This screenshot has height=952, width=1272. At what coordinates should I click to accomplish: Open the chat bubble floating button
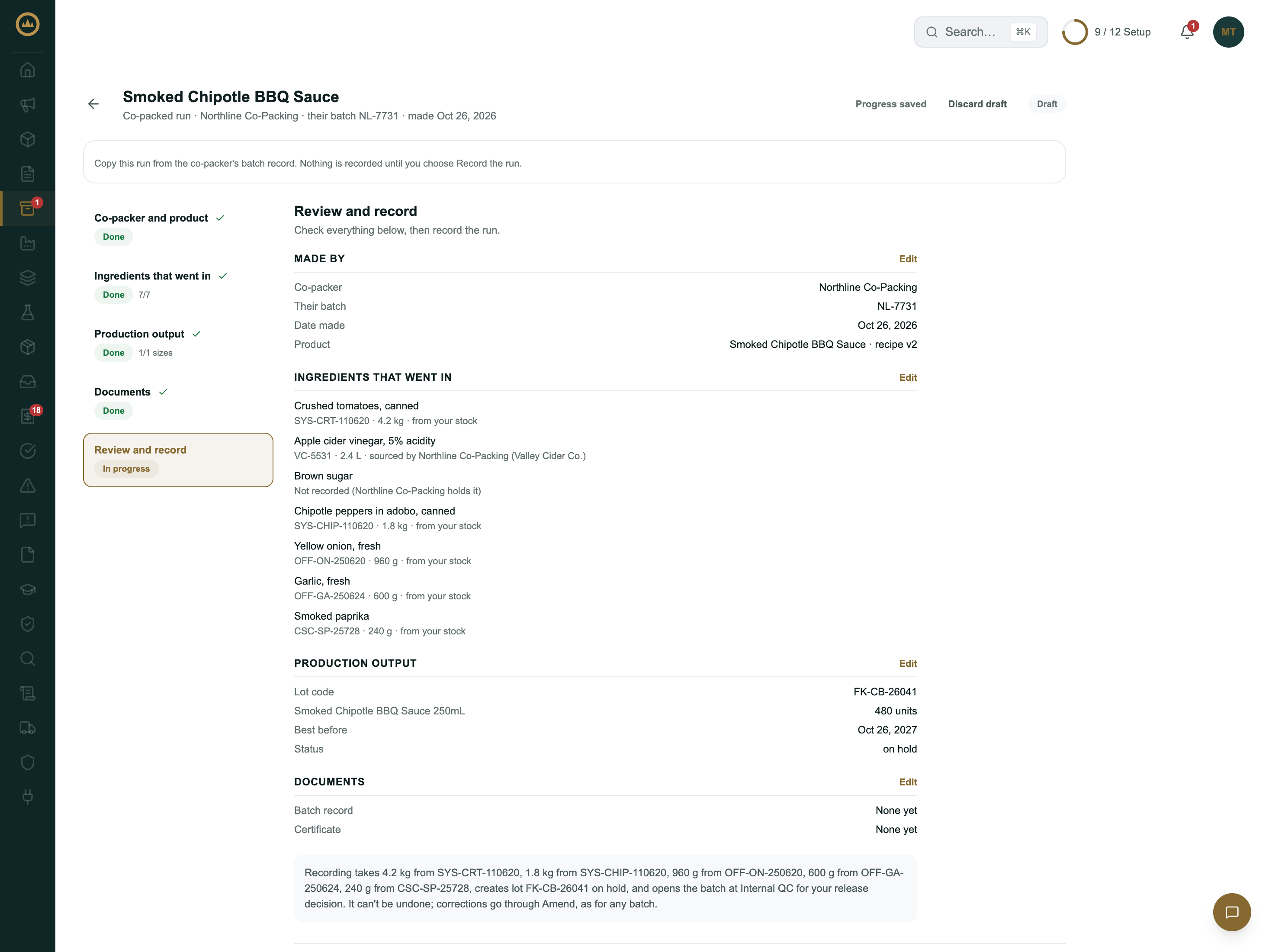pos(1232,912)
